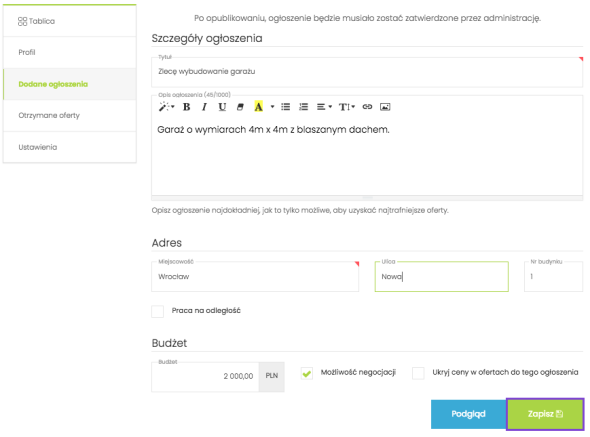The image size is (590, 437).
Task: Apply the yellow highlight color A
Action: click(259, 107)
